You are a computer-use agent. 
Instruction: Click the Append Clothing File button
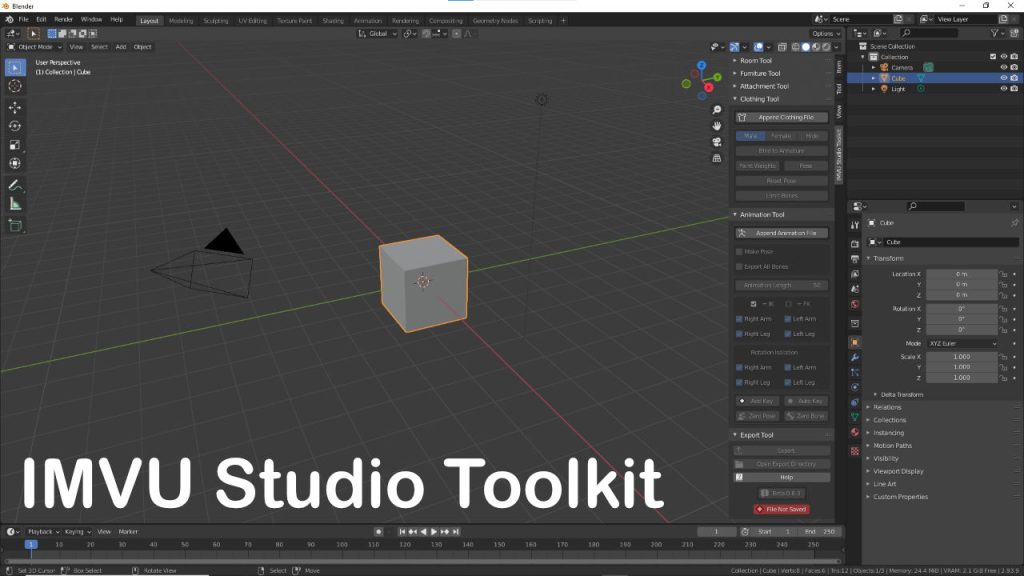[x=782, y=117]
